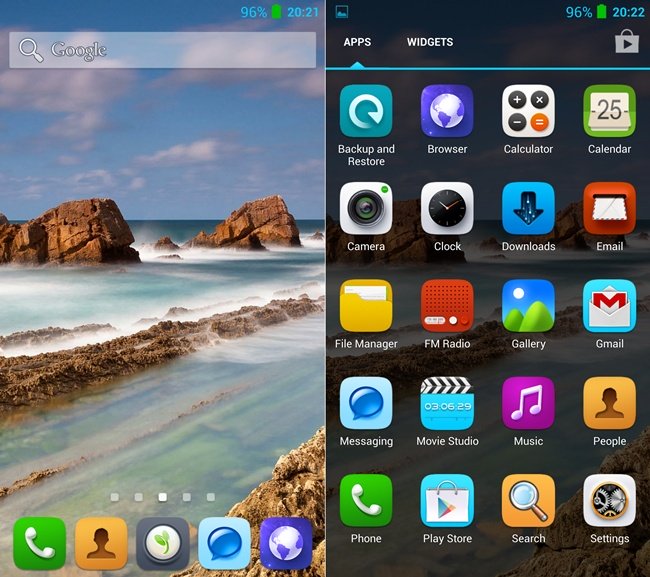
Task: Open the Settings app in drawer
Action: pyautogui.click(x=609, y=500)
